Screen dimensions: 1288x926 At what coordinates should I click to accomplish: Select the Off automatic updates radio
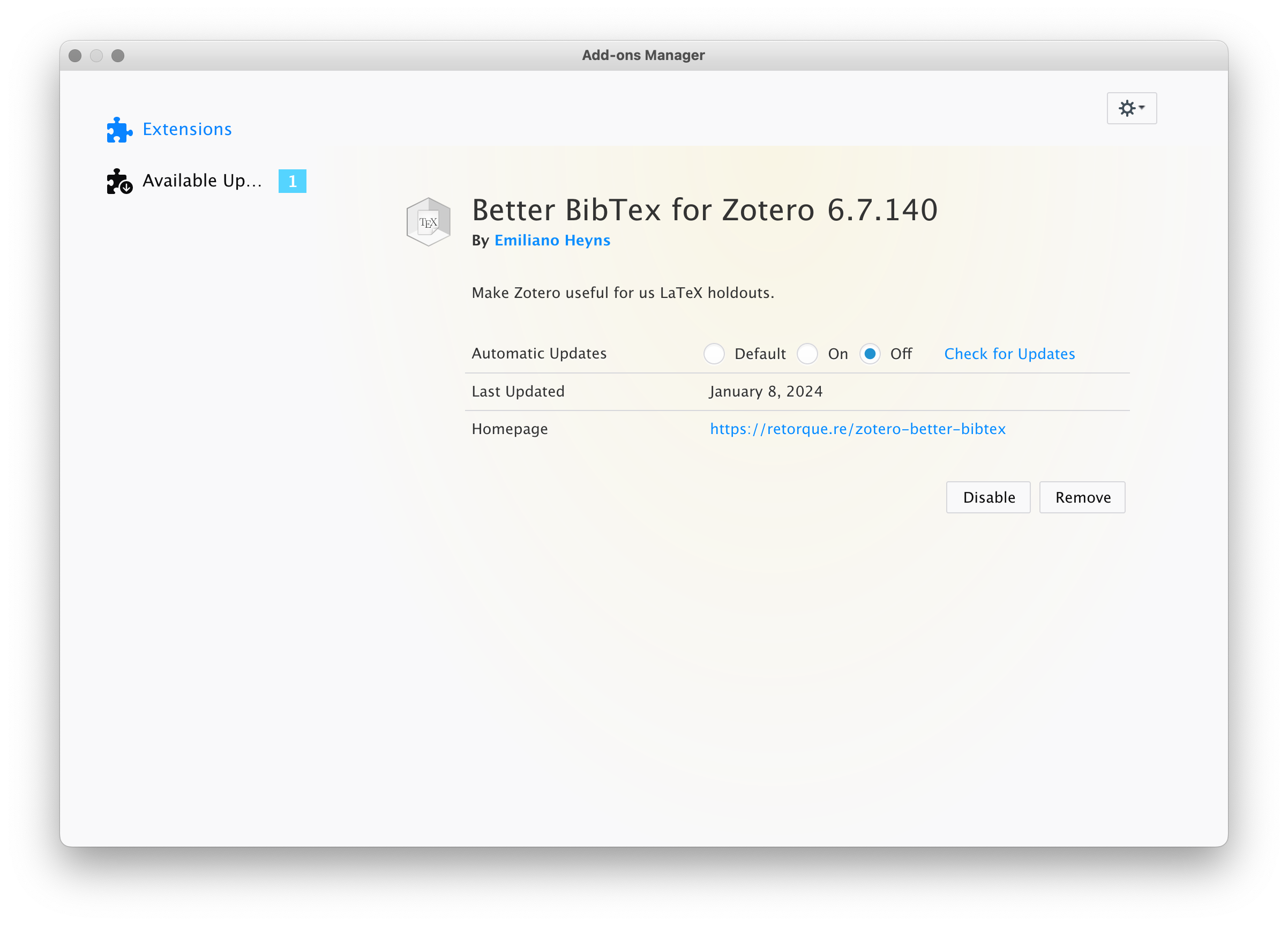point(870,353)
